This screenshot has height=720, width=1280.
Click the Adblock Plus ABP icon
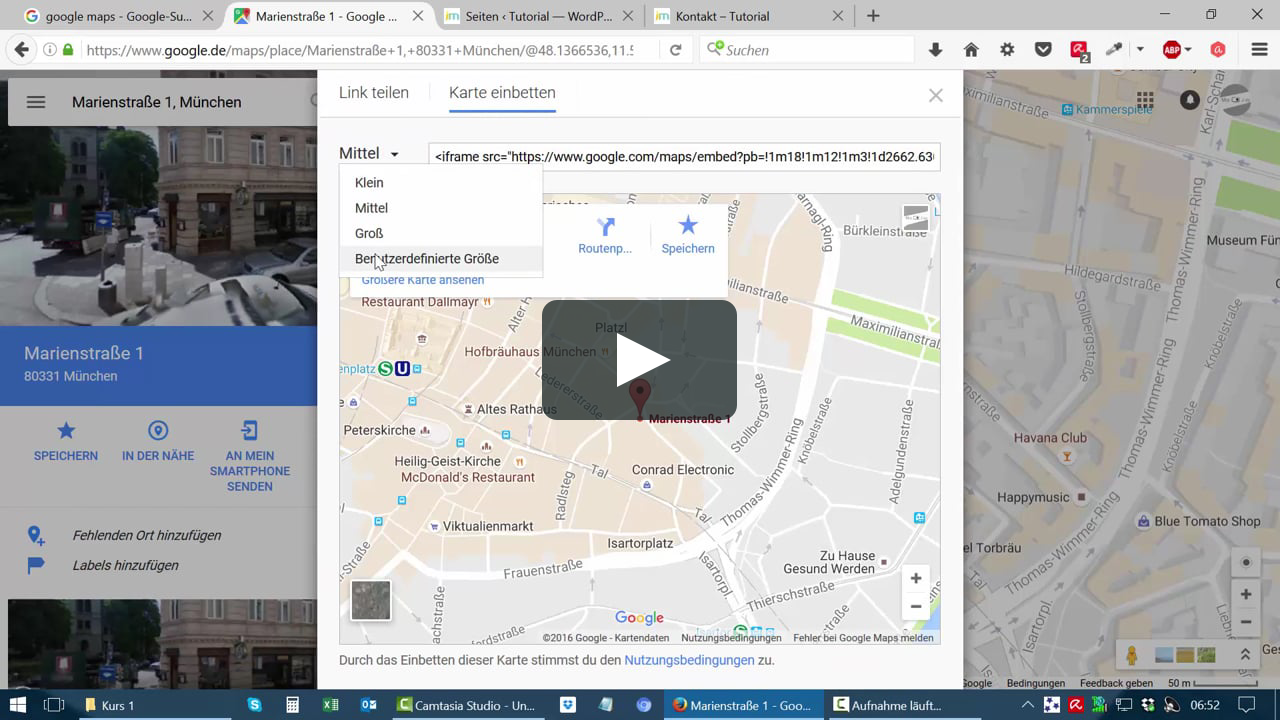pos(1172,50)
